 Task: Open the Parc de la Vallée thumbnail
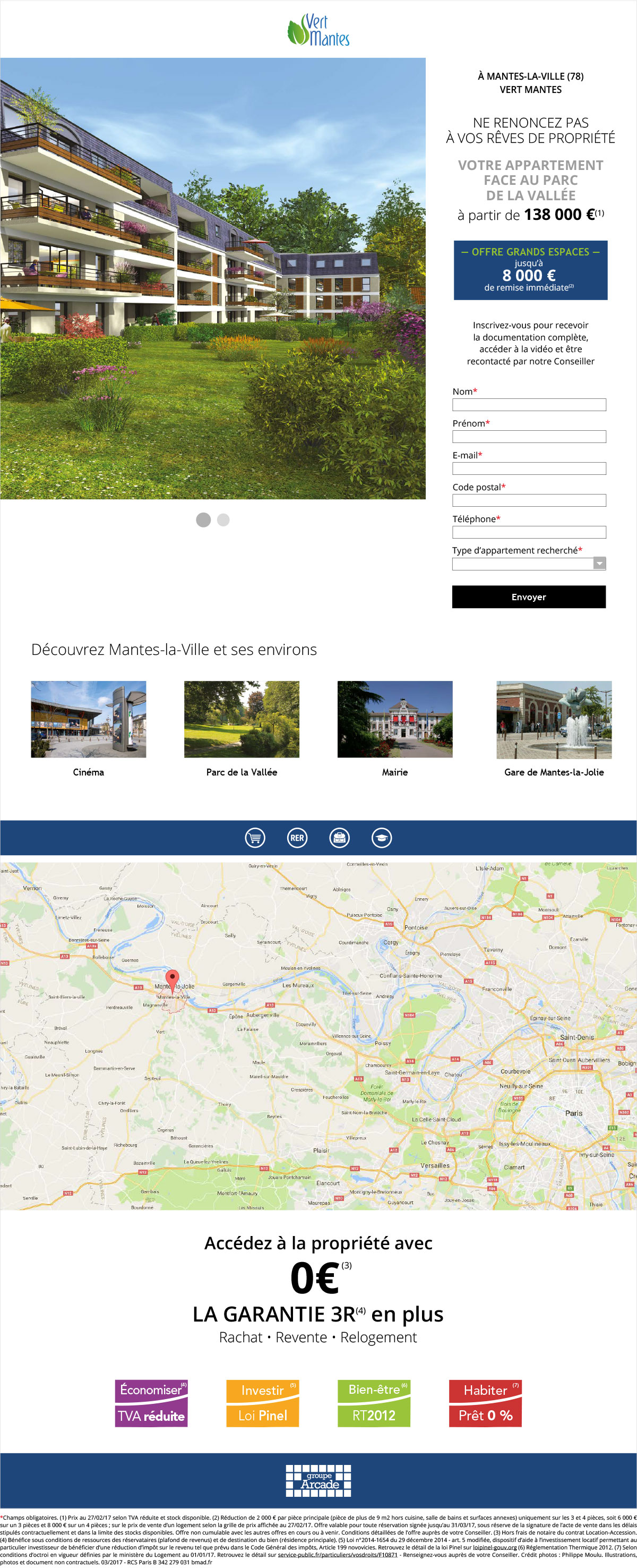coord(242,719)
